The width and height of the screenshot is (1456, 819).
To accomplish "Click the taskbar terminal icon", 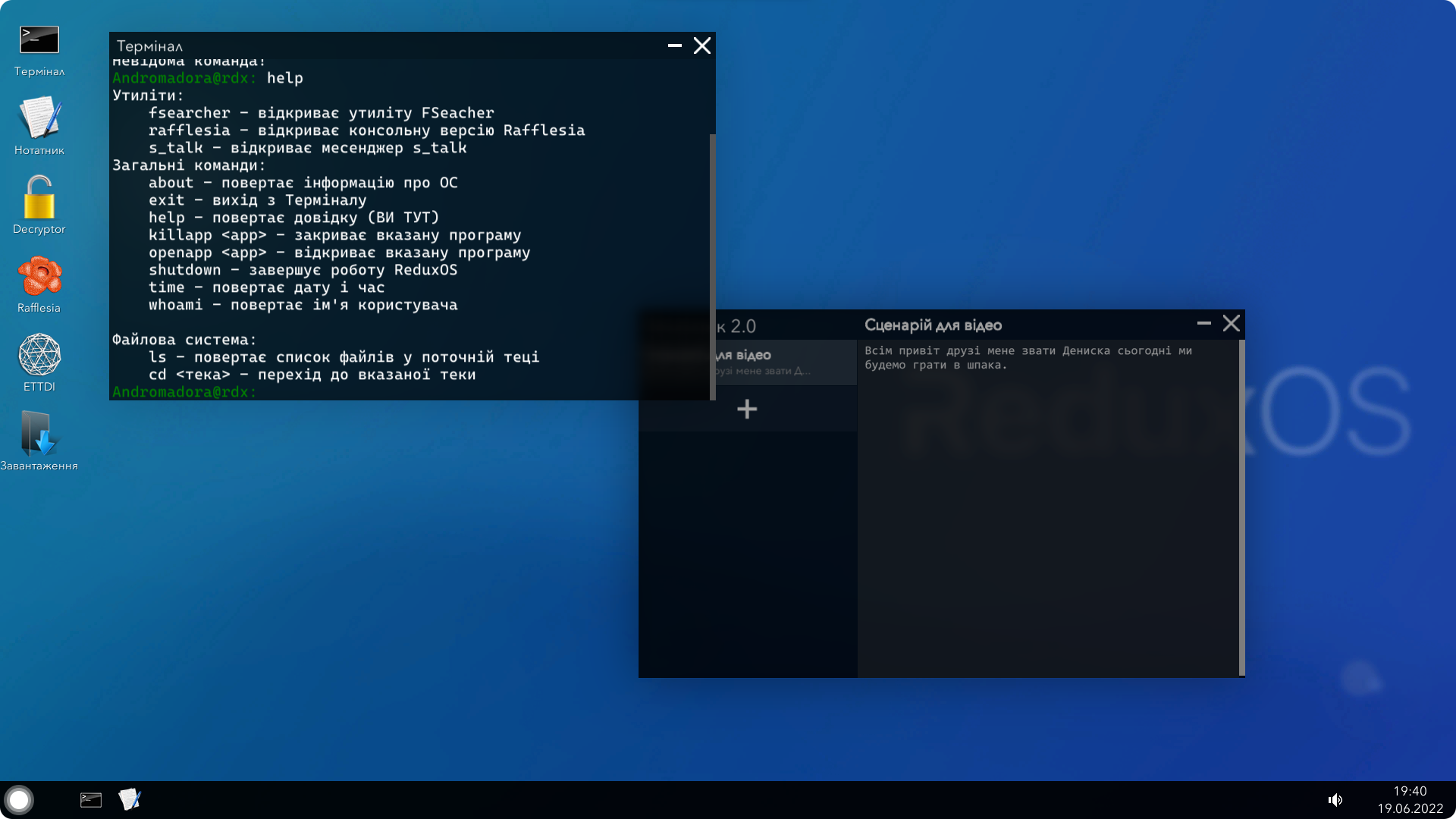I will [x=91, y=800].
